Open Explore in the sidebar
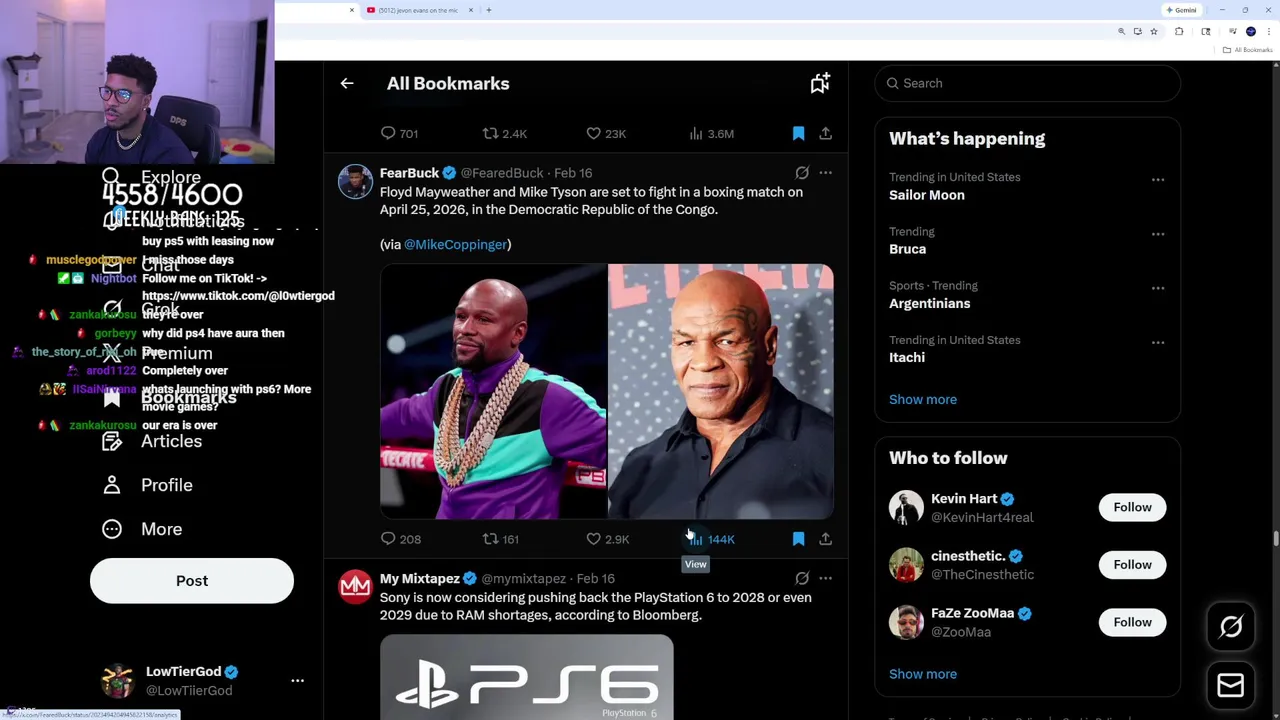Screen dimensions: 1280x720 [152, 177]
